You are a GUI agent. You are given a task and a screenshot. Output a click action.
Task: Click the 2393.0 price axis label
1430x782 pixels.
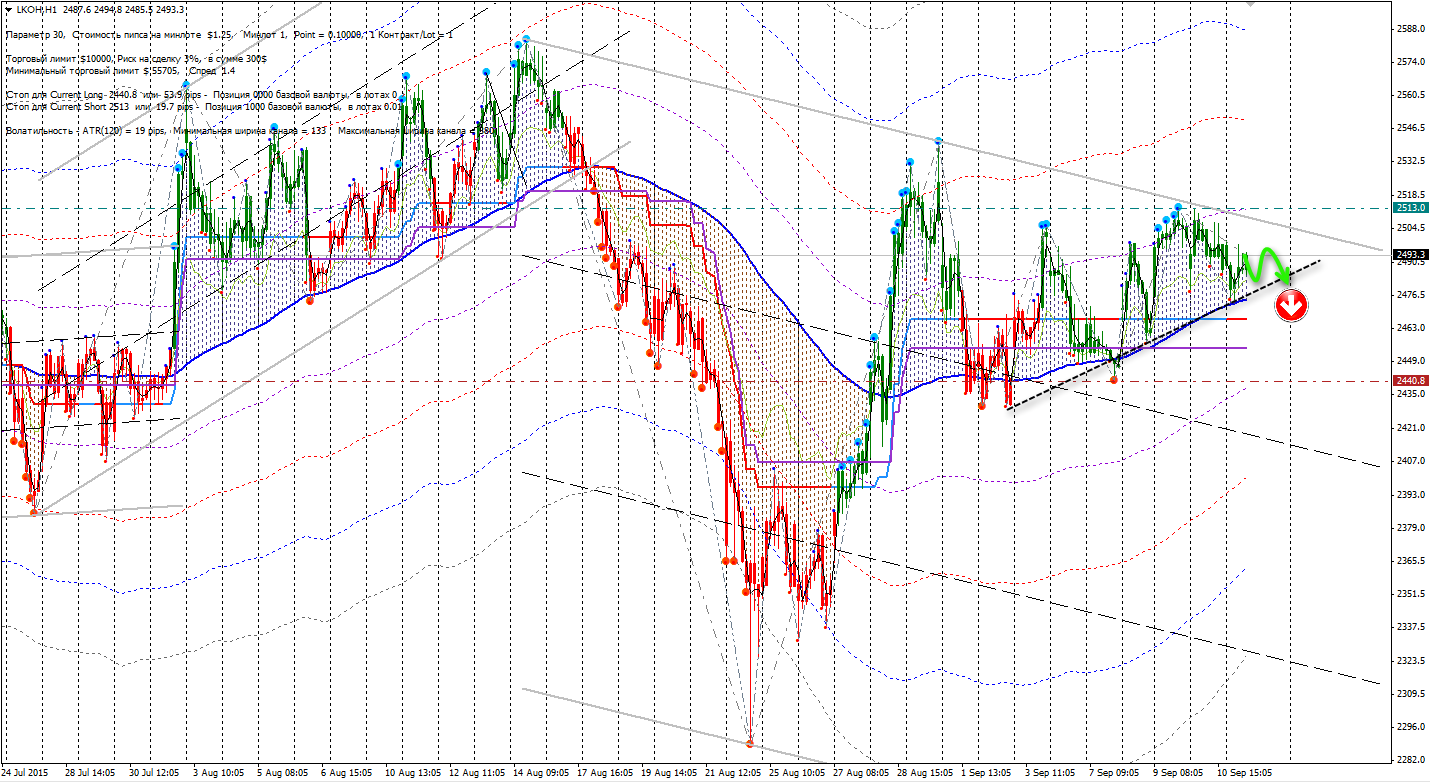click(1409, 494)
